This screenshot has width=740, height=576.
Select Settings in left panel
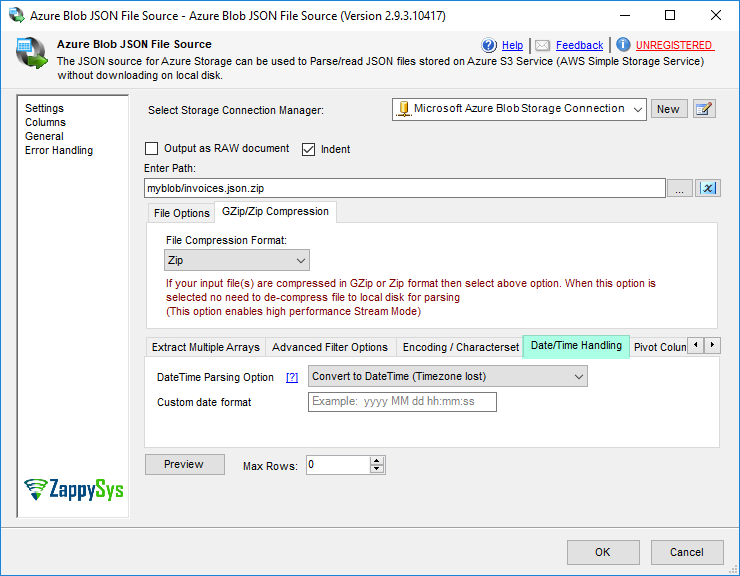[44, 108]
